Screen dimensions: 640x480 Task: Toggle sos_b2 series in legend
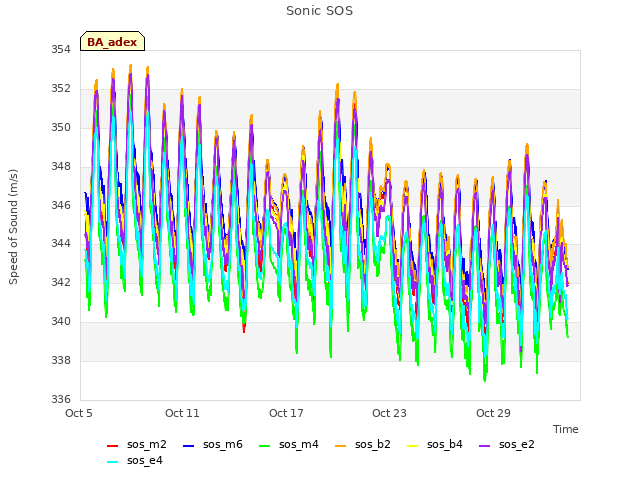pos(363,444)
